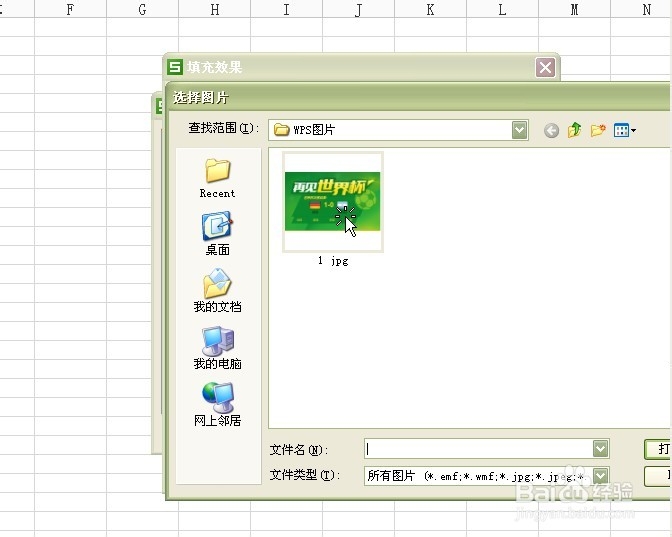This screenshot has width=672, height=537.
Task: Go to 桌面 in the places bar
Action: 217,233
